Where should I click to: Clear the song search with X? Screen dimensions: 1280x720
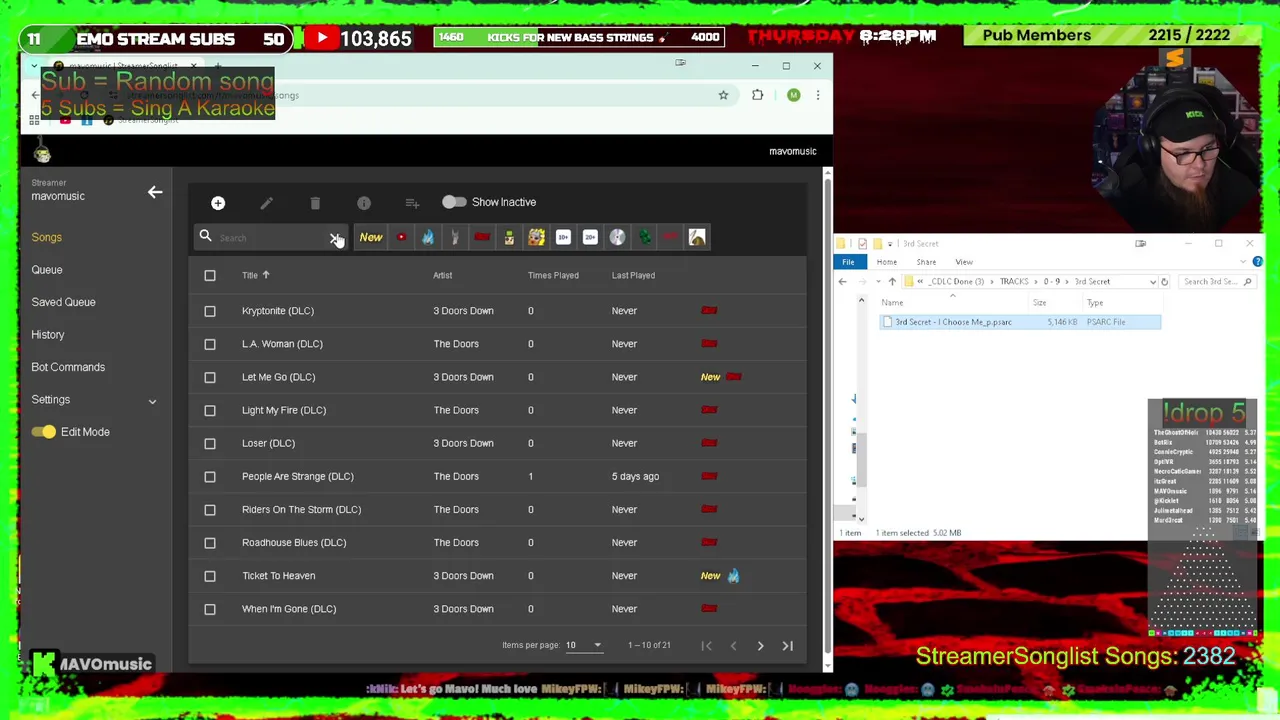click(335, 238)
